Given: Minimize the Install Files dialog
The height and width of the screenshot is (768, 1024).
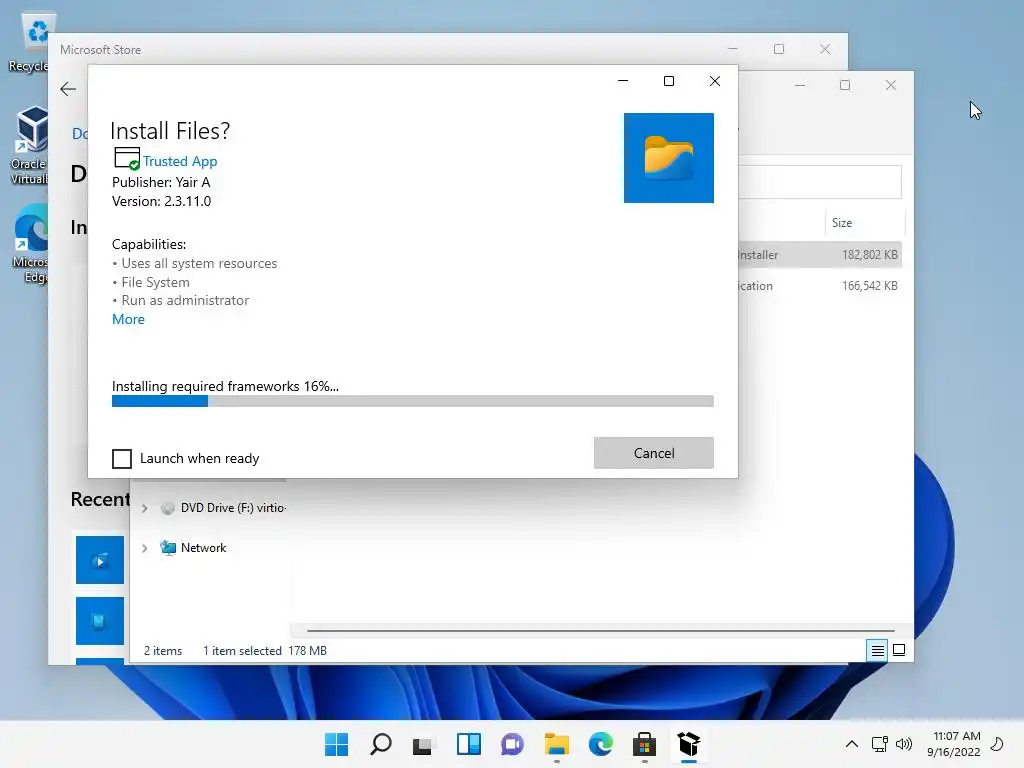Looking at the screenshot, I should (623, 81).
